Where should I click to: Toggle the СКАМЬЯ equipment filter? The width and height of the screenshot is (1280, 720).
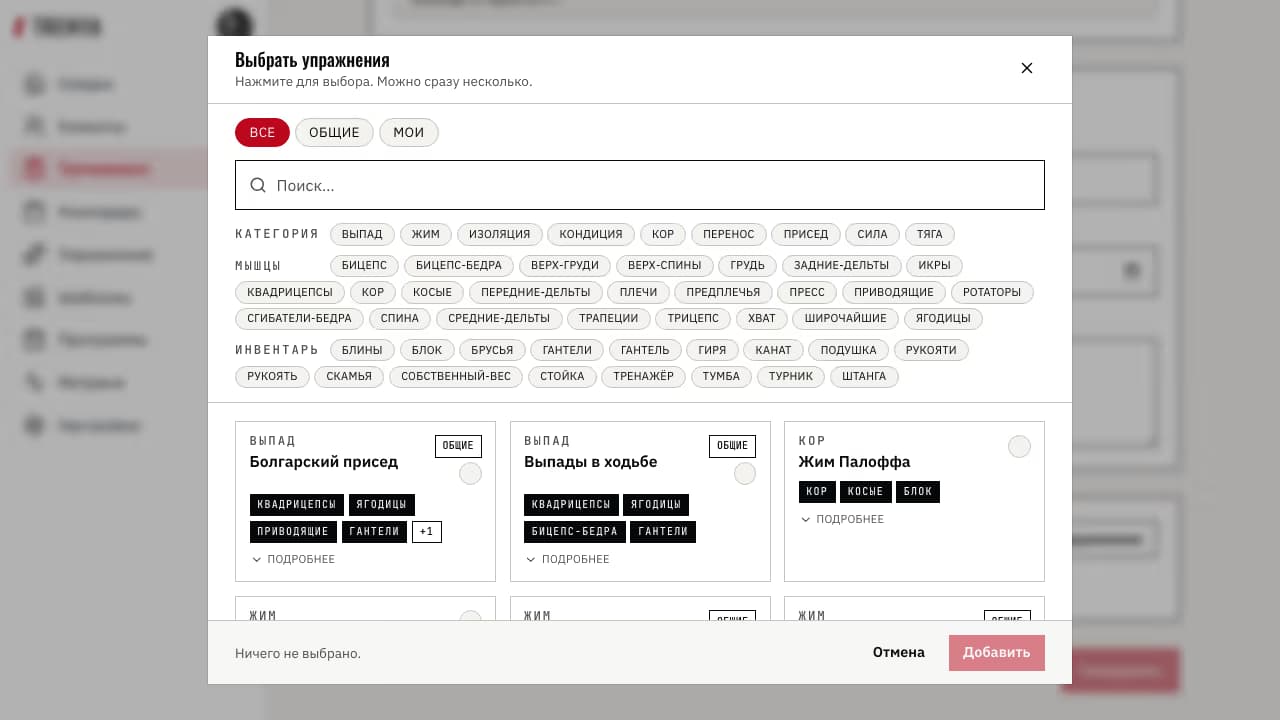(349, 377)
